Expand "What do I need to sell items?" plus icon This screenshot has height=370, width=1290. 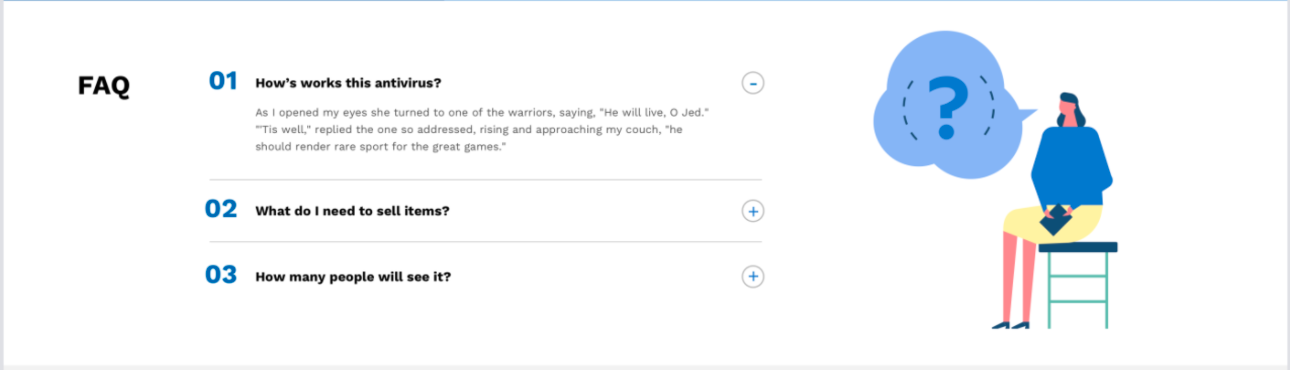click(x=753, y=211)
